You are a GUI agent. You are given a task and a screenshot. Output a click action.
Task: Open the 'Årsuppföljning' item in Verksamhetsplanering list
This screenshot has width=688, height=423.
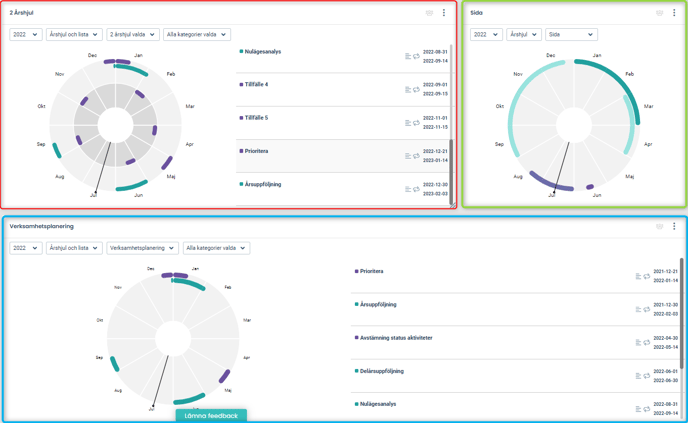[378, 304]
